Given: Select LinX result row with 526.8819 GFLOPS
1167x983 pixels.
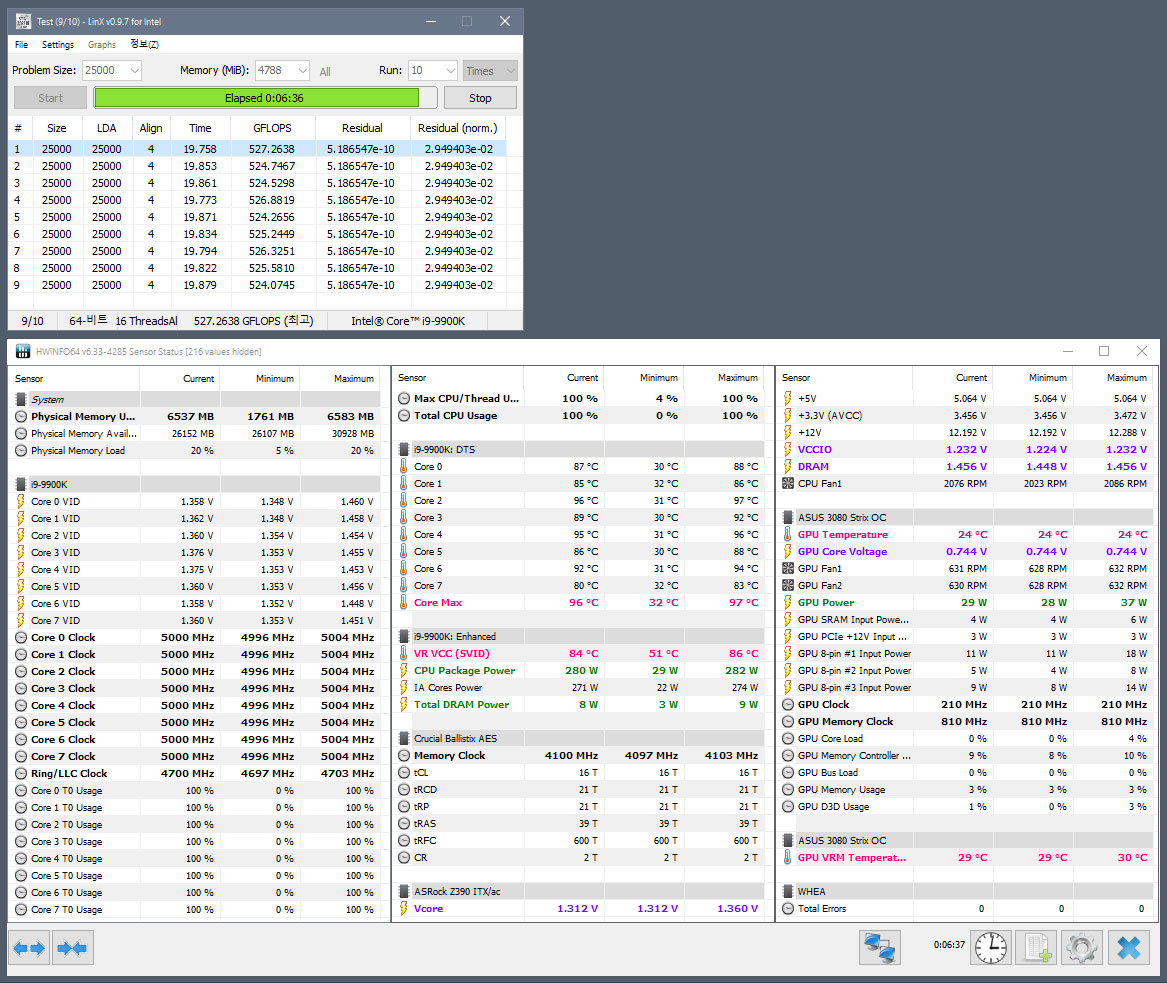Looking at the screenshot, I should [258, 200].
